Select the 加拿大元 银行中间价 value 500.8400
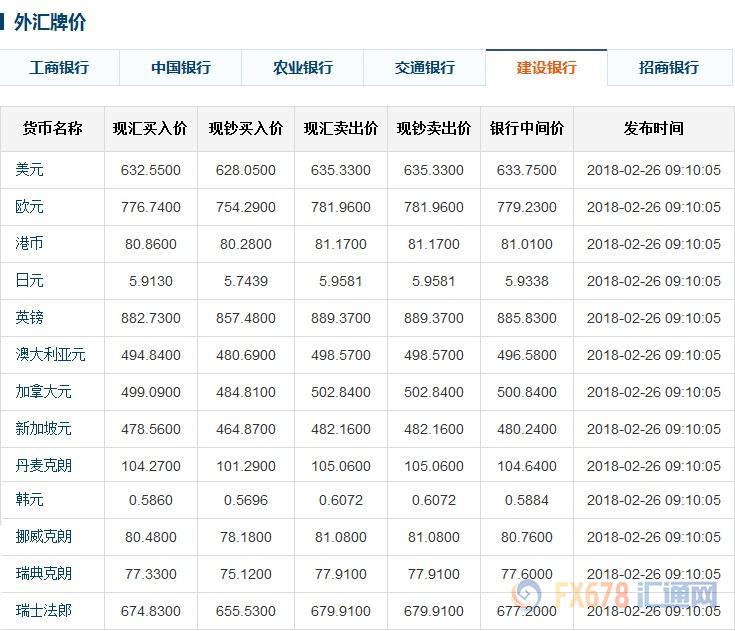 526,392
